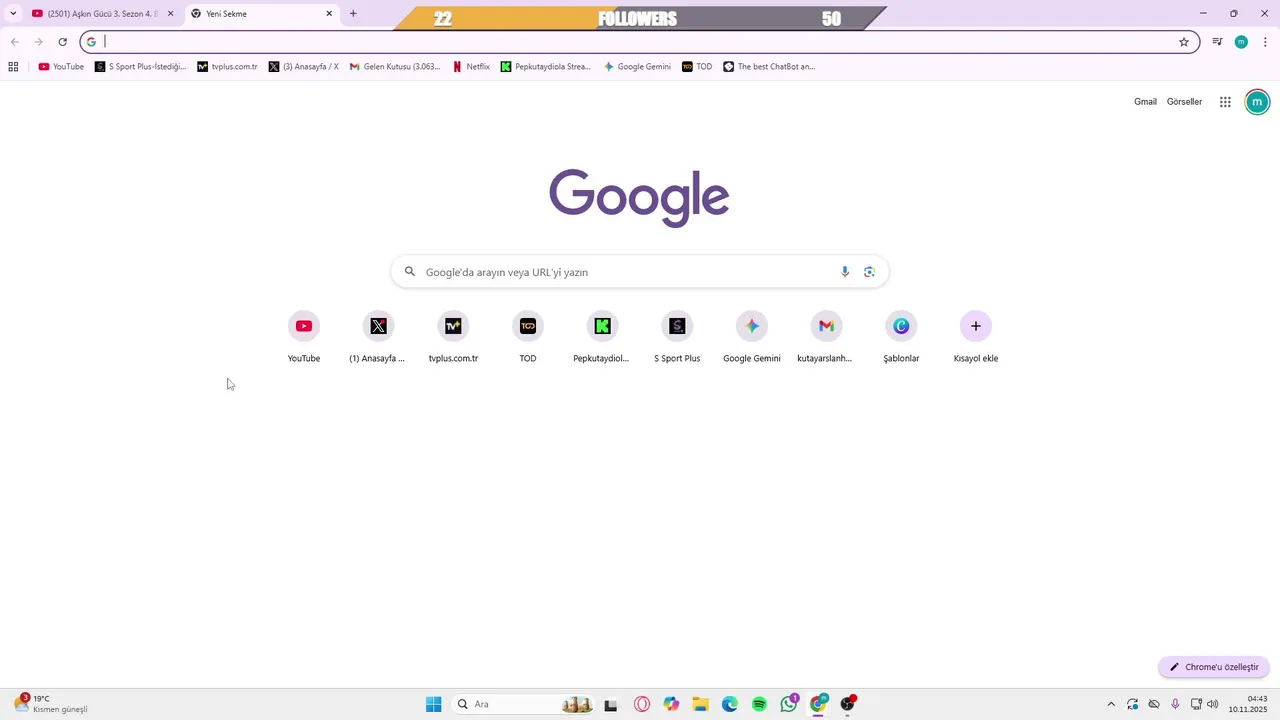This screenshot has height=720, width=1280.
Task: Open the Google Gemini shortcut tile
Action: click(x=752, y=337)
